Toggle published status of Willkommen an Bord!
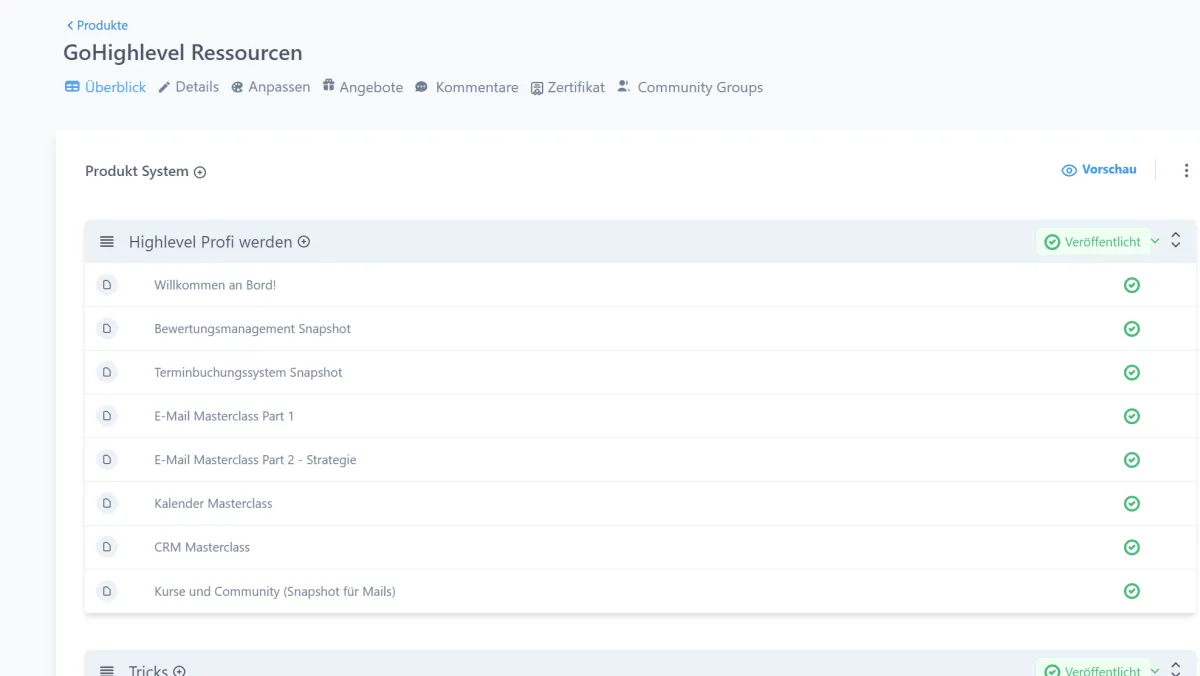The image size is (1200, 676). (x=1132, y=285)
